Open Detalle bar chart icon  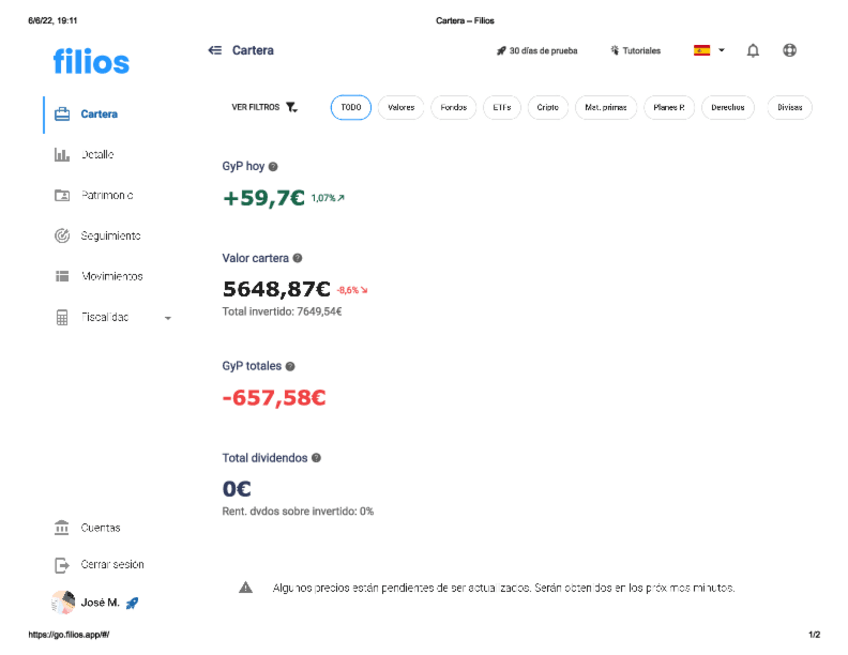(x=62, y=155)
